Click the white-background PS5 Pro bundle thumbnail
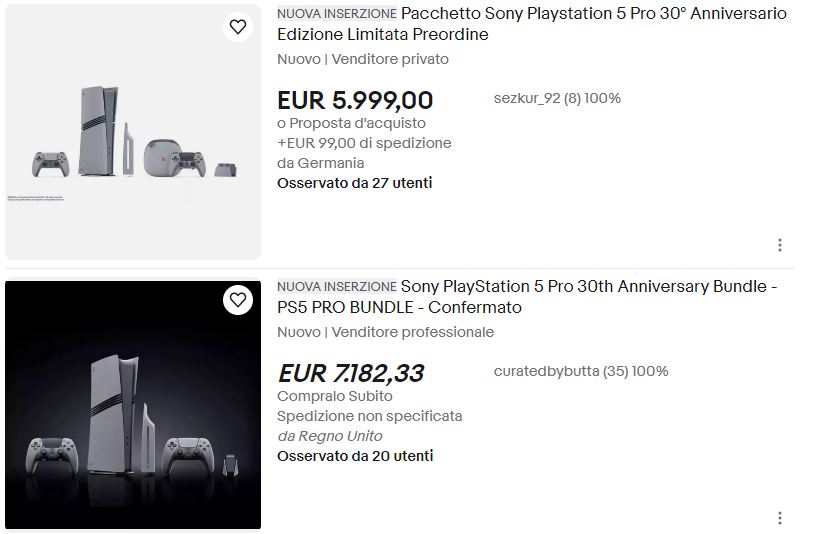The height and width of the screenshot is (534, 837). pos(133,132)
